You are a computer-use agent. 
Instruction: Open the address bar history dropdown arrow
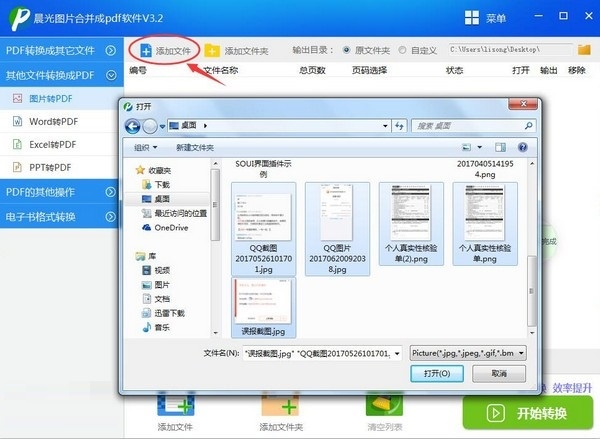[385, 126]
